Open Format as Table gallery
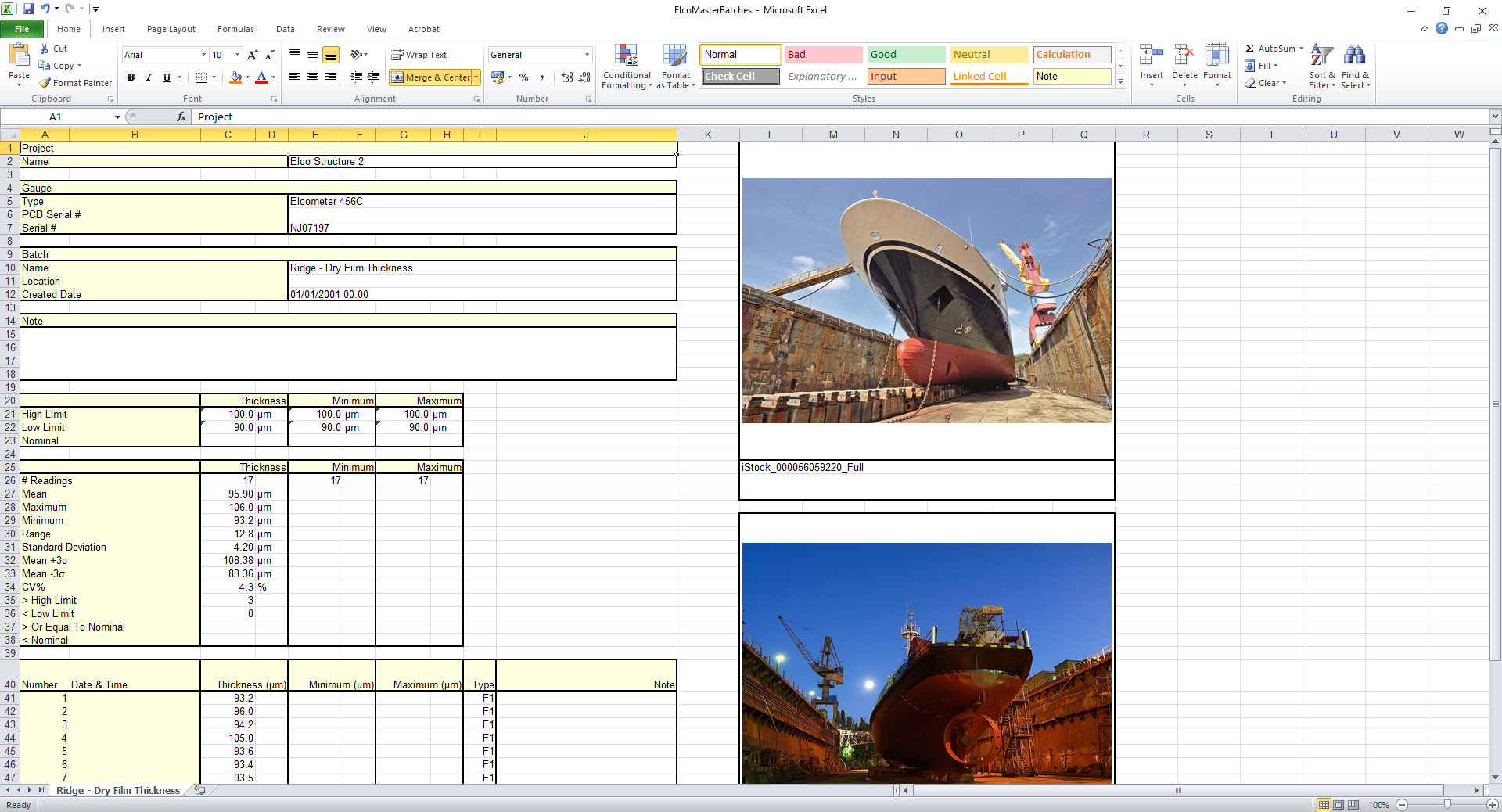1502x812 pixels. coord(675,56)
